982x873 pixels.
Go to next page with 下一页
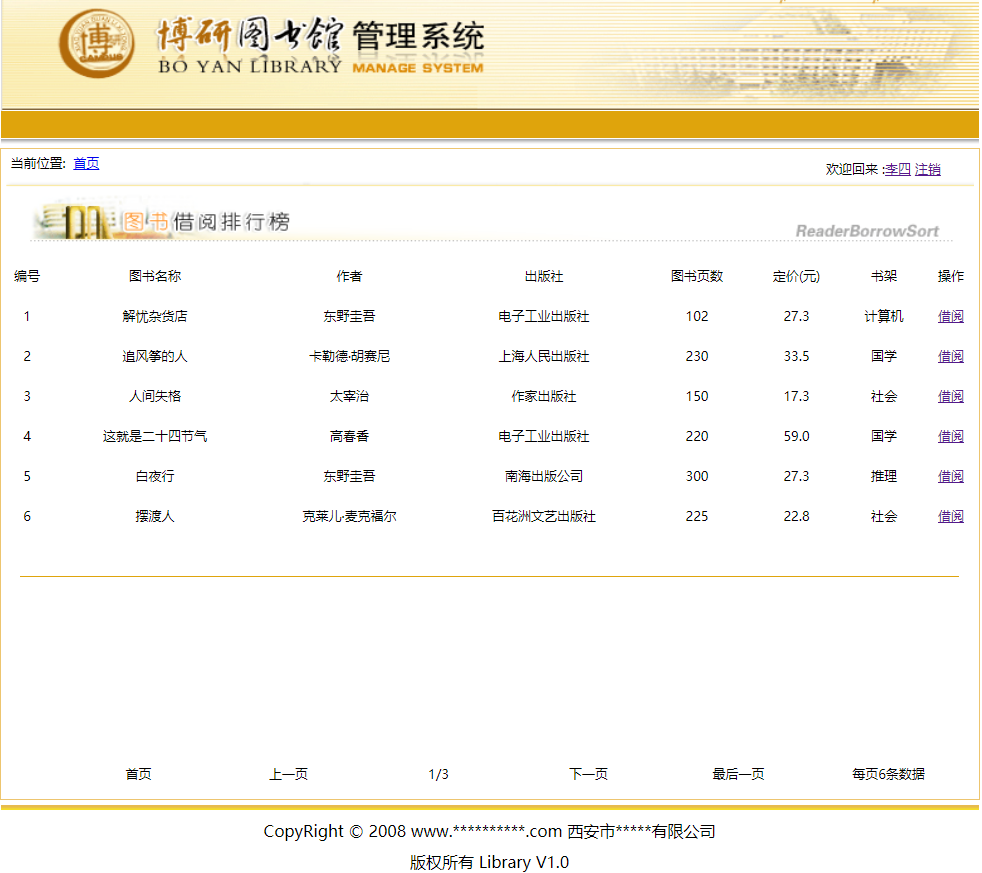(x=589, y=775)
